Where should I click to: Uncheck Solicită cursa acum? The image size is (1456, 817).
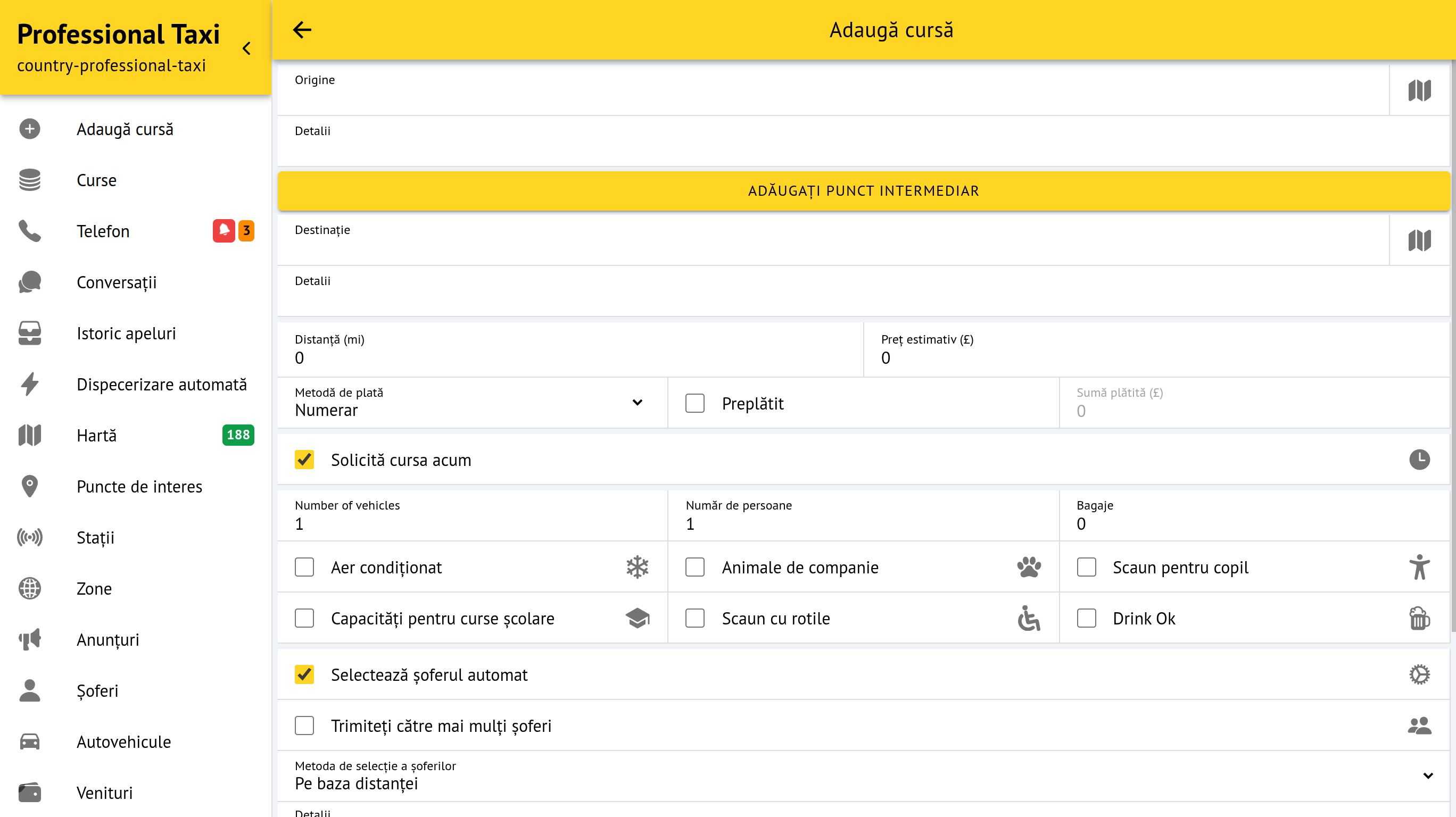point(304,460)
